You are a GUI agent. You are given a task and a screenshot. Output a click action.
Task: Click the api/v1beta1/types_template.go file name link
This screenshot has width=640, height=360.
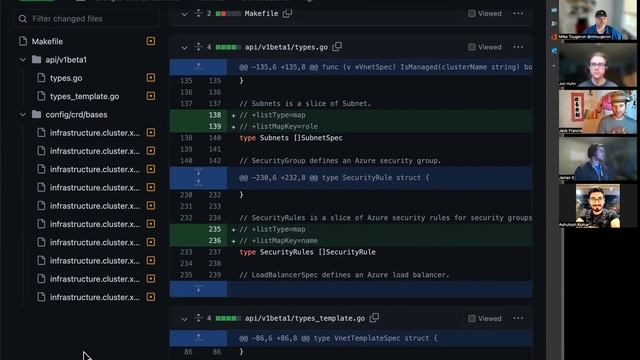[x=305, y=318]
